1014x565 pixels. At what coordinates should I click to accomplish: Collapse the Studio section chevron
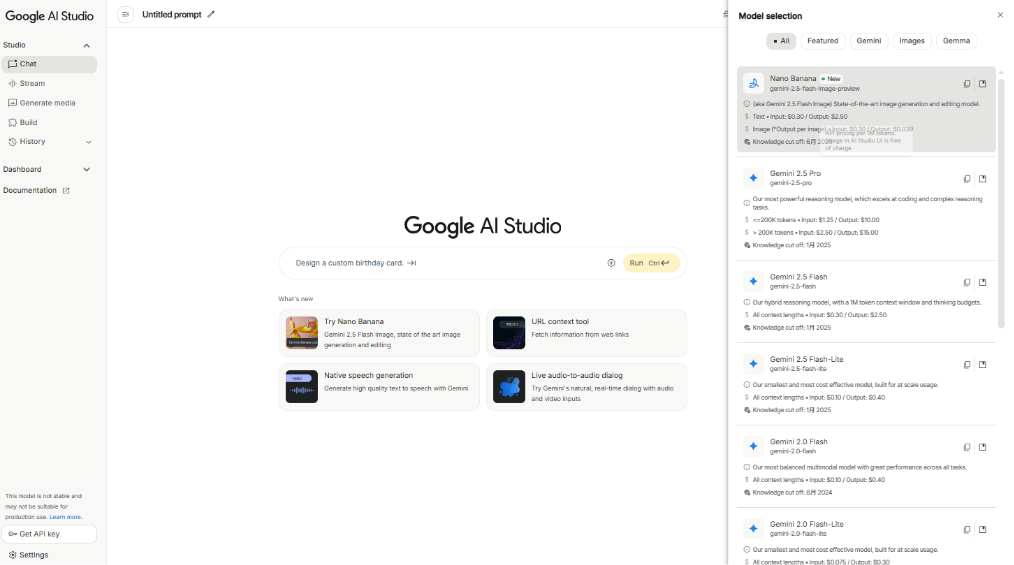pyautogui.click(x=87, y=46)
